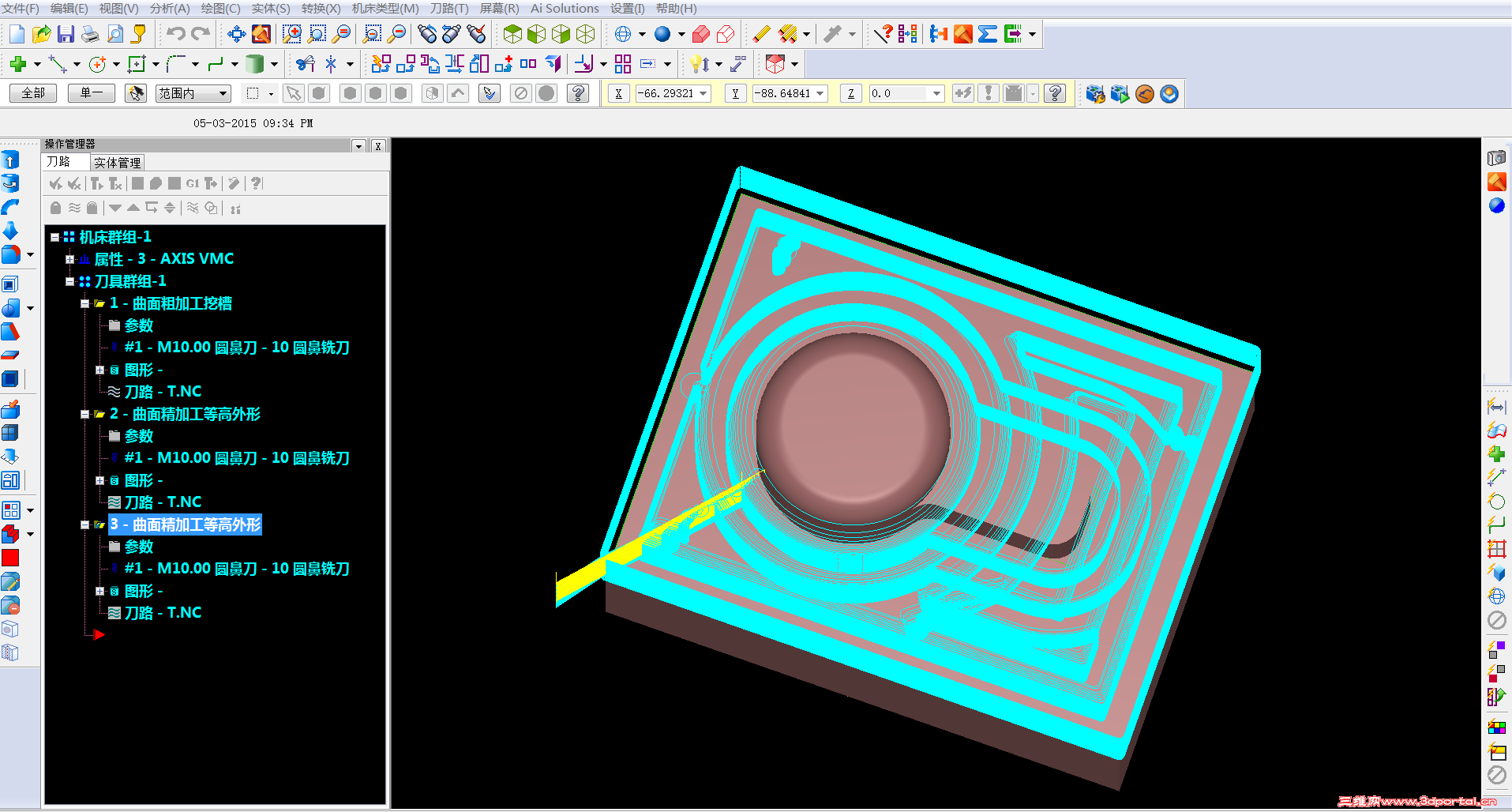Viewport: 1512px width, 812px height.
Task: Select the create line tool
Action: click(58, 64)
